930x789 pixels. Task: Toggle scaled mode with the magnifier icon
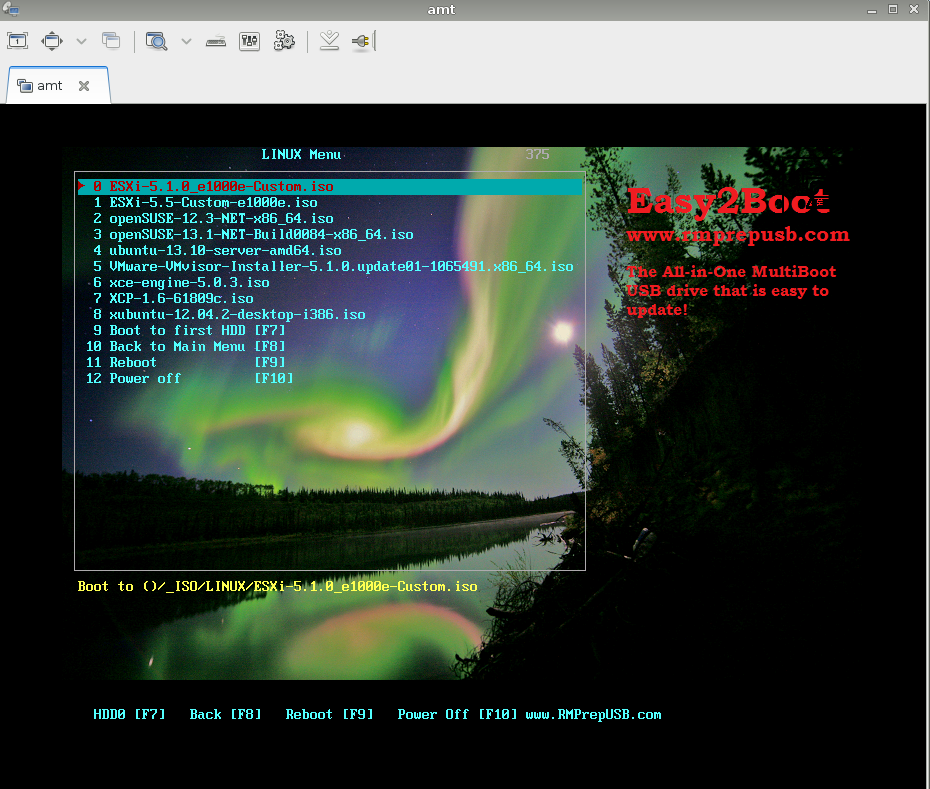(x=156, y=41)
